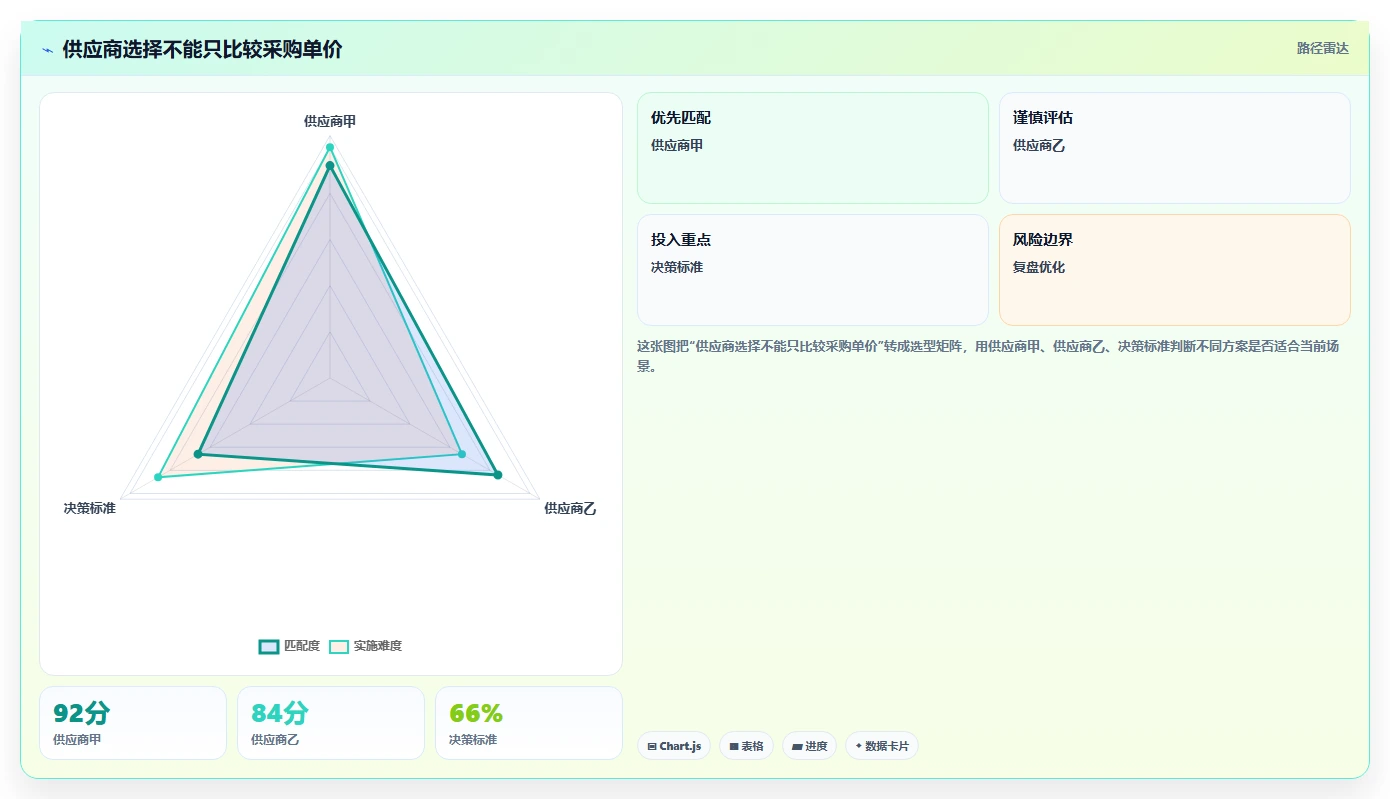Click the lightning icon beside the title
This screenshot has height=799, width=1390.
(47, 50)
